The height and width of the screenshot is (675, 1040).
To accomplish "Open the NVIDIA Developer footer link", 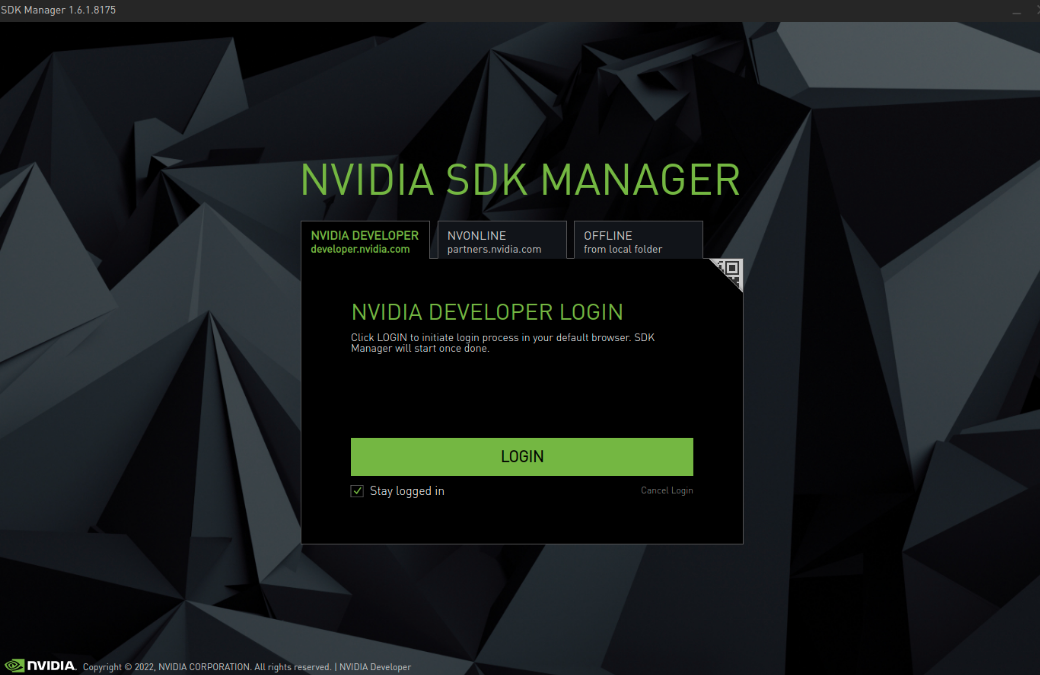I will click(x=375, y=667).
